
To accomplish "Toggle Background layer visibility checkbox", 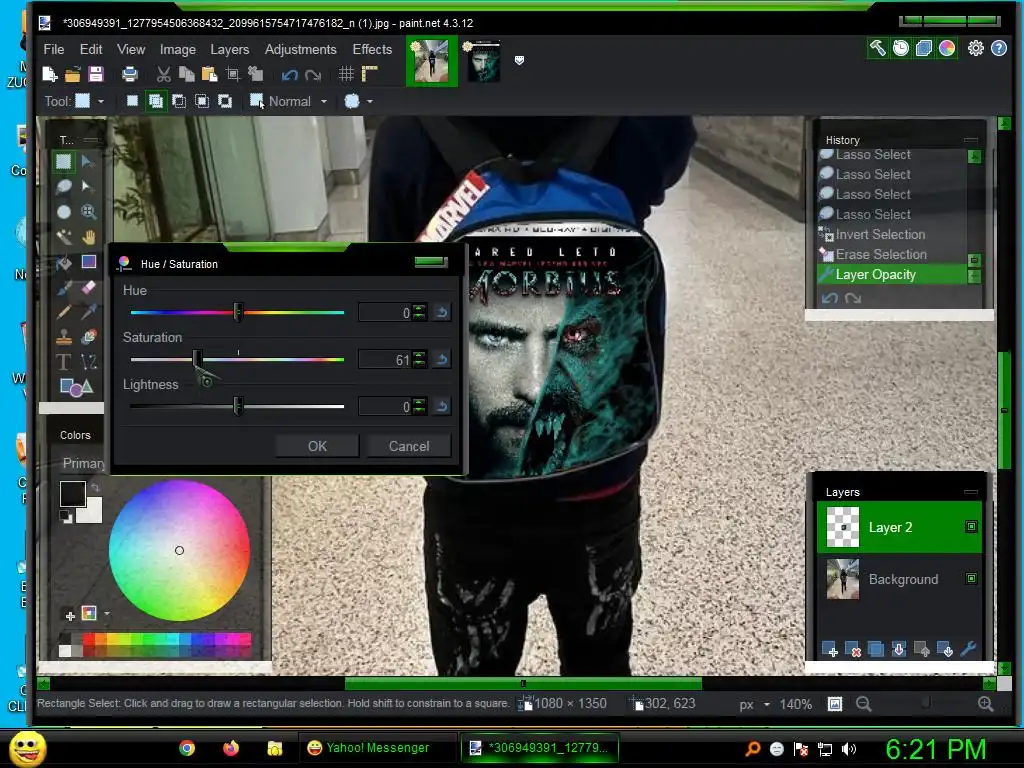I will (971, 578).
